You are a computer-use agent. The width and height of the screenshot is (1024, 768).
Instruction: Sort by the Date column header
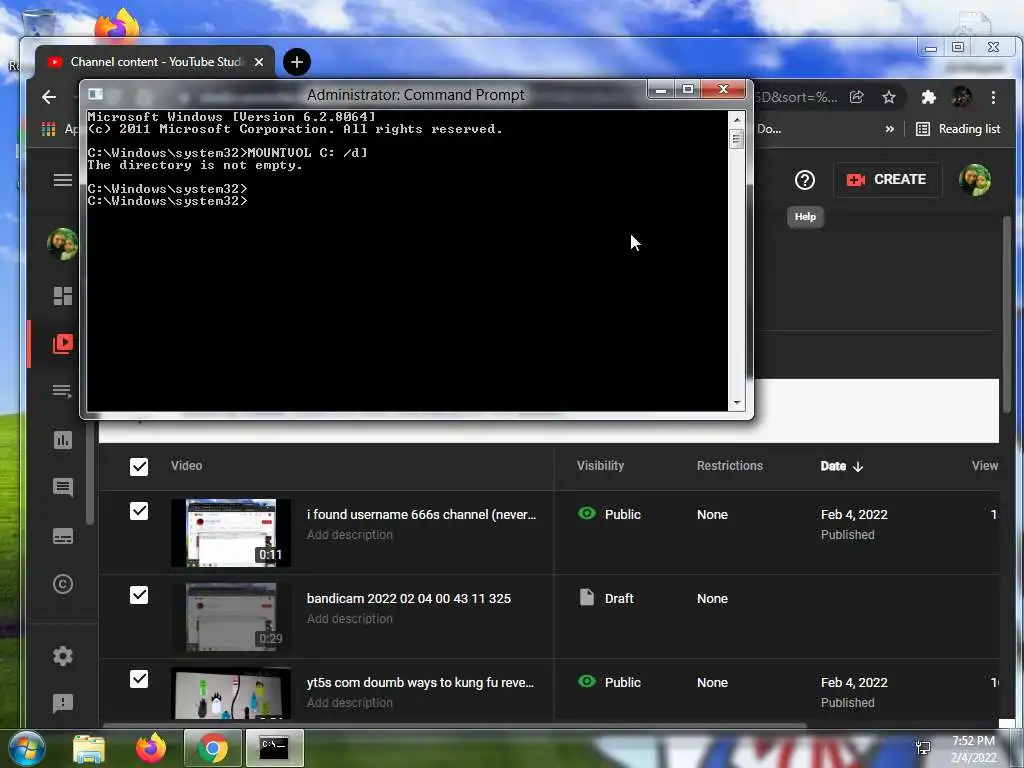point(841,466)
